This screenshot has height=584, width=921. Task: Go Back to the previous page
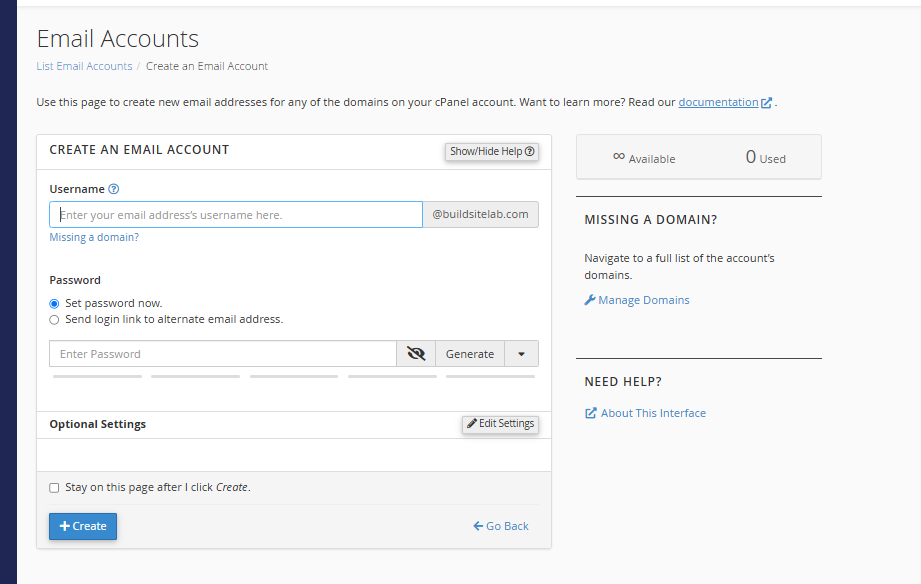[x=501, y=526]
